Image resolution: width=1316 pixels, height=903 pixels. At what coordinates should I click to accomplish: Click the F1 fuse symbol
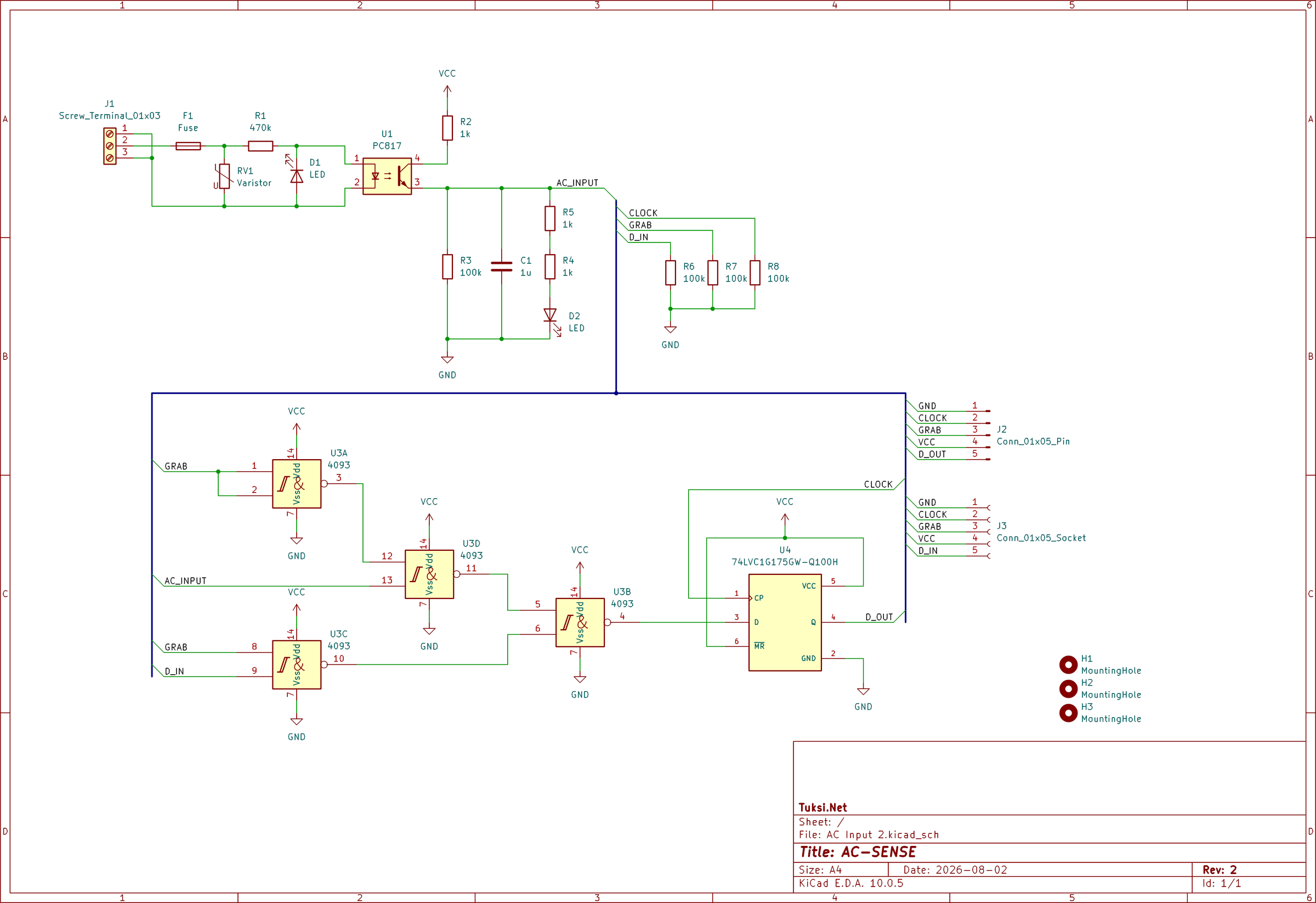click(x=188, y=146)
